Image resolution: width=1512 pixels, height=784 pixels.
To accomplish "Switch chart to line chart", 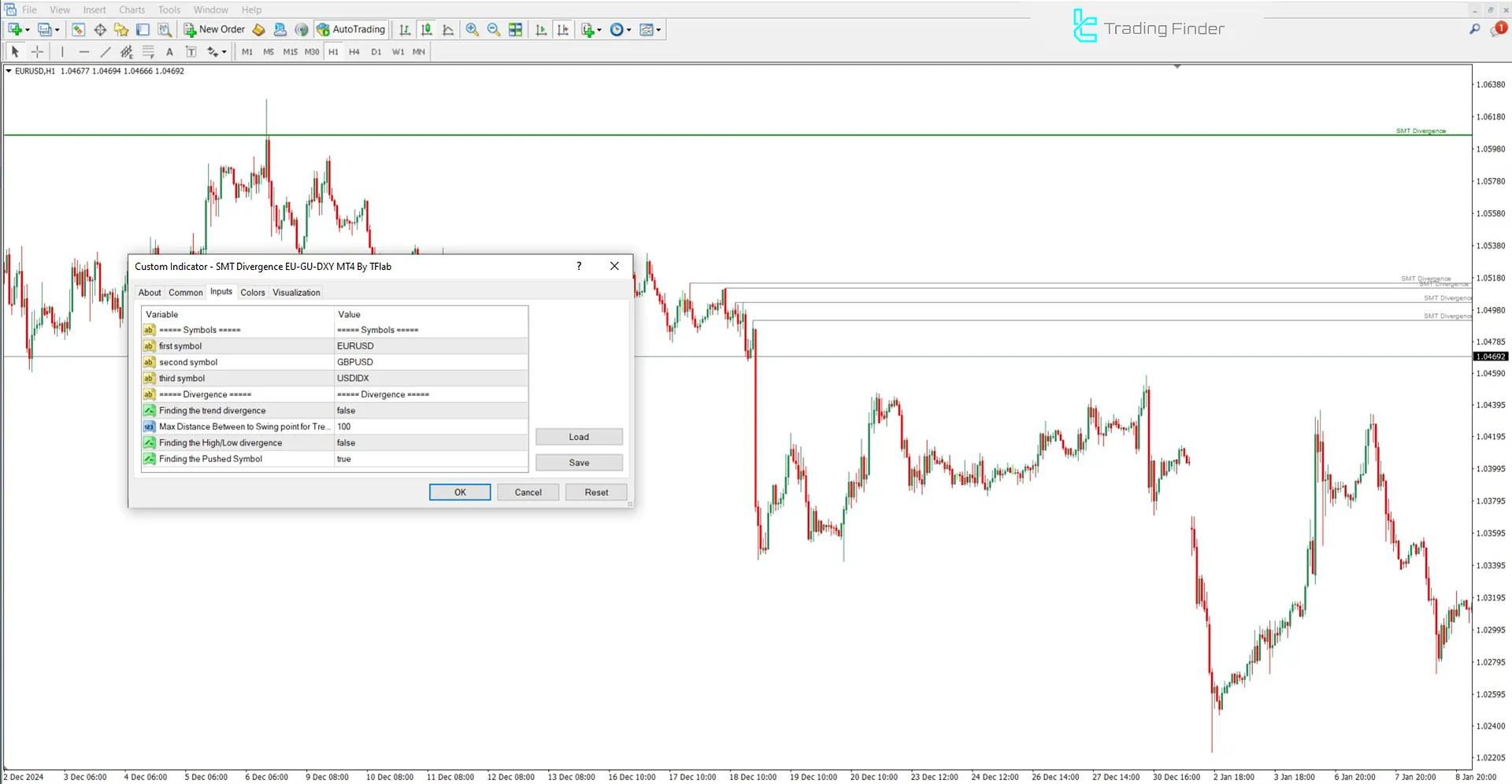I will [448, 30].
